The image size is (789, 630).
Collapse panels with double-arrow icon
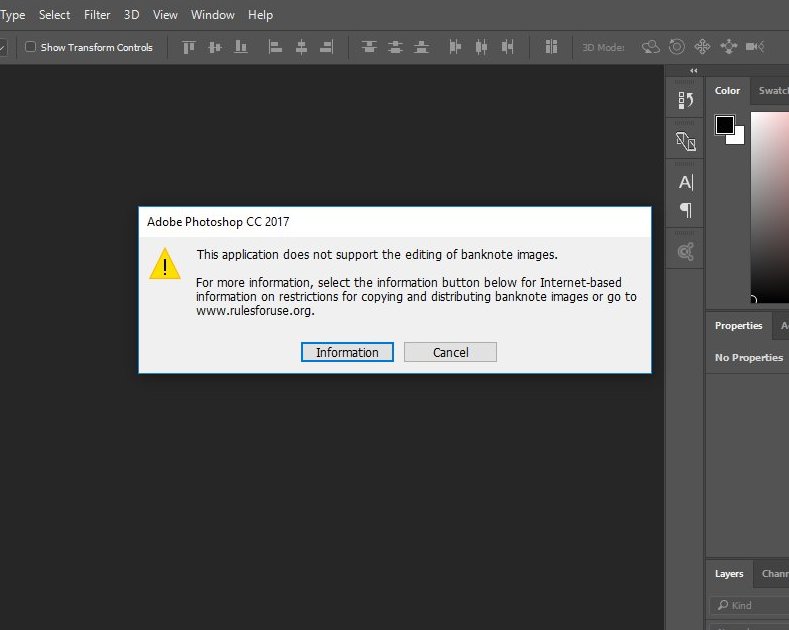pyautogui.click(x=694, y=70)
